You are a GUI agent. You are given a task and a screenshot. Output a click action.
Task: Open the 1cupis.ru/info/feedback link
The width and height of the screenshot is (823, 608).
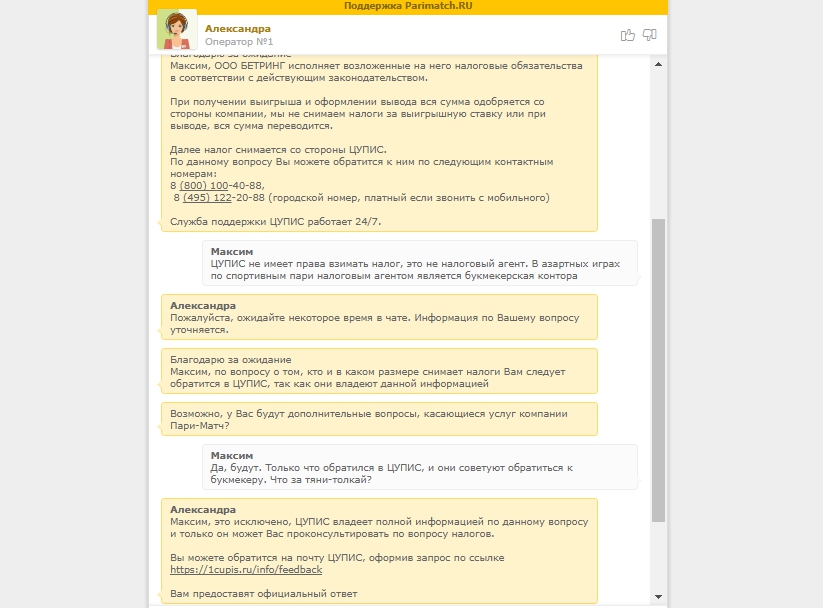(246, 570)
